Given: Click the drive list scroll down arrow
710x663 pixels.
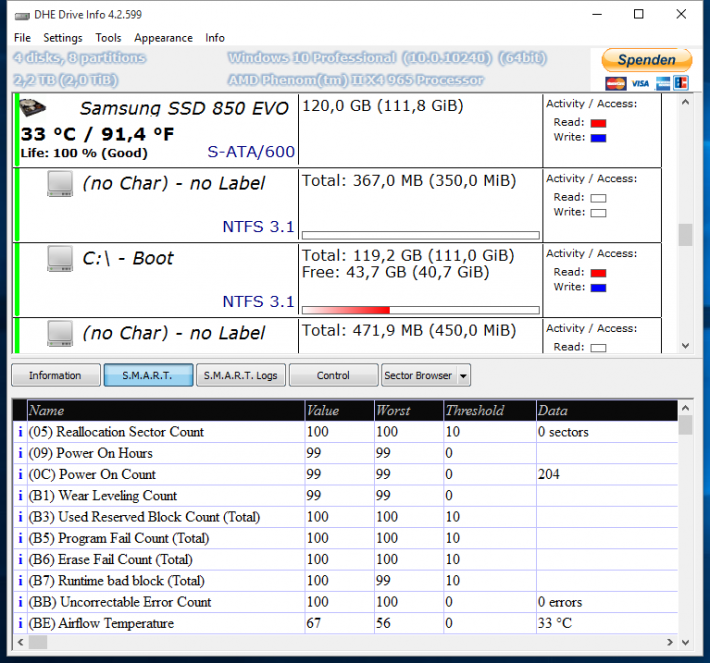Looking at the screenshot, I should click(685, 346).
